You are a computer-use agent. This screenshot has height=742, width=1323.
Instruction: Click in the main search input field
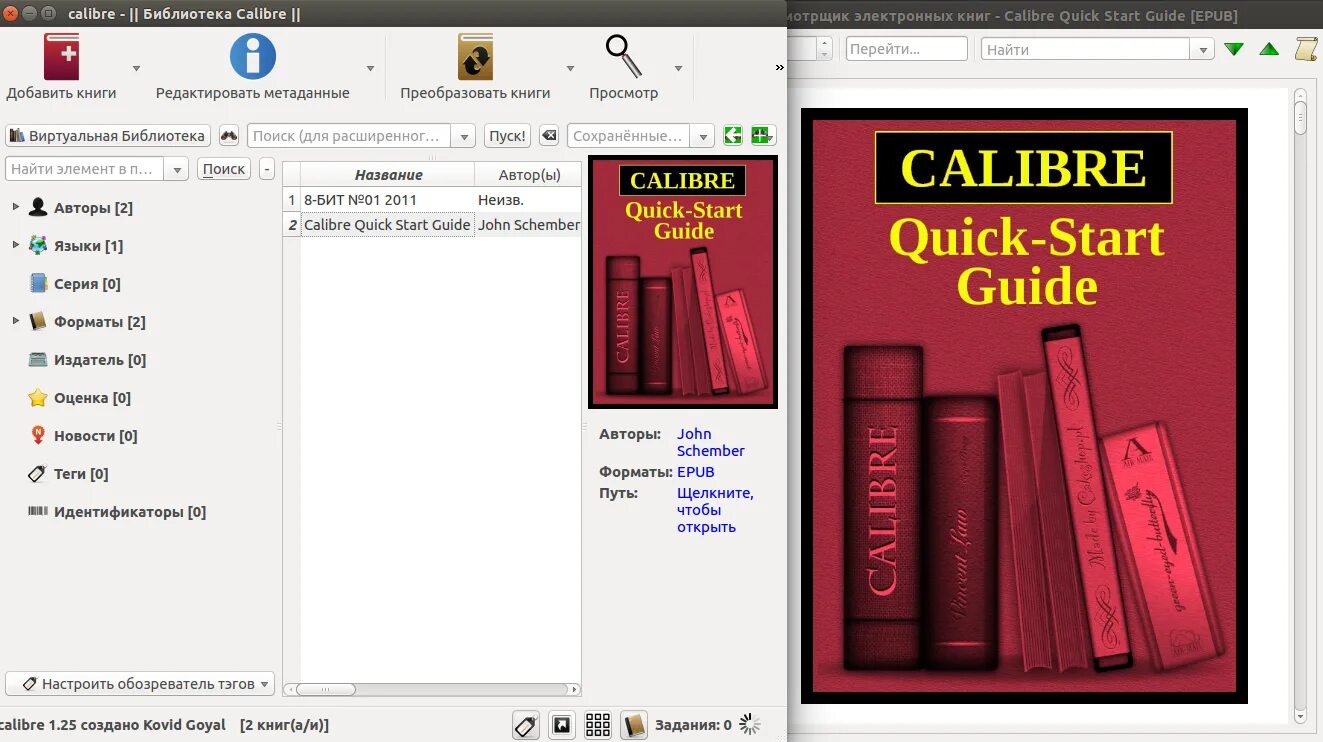tap(350, 136)
